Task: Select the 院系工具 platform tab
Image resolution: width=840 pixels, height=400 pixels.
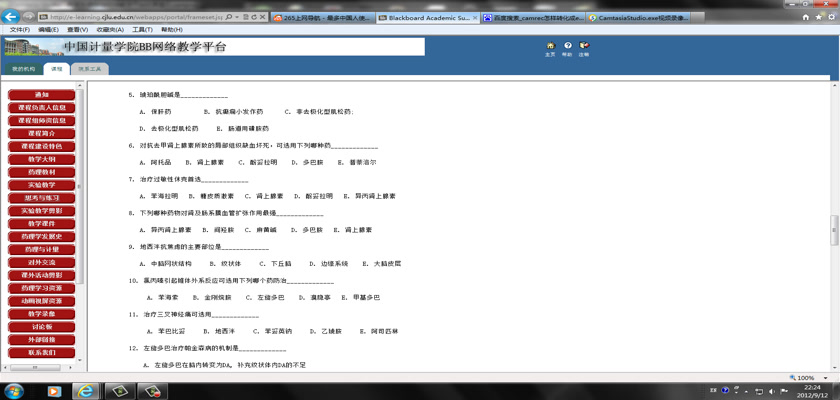Action: 89,69
